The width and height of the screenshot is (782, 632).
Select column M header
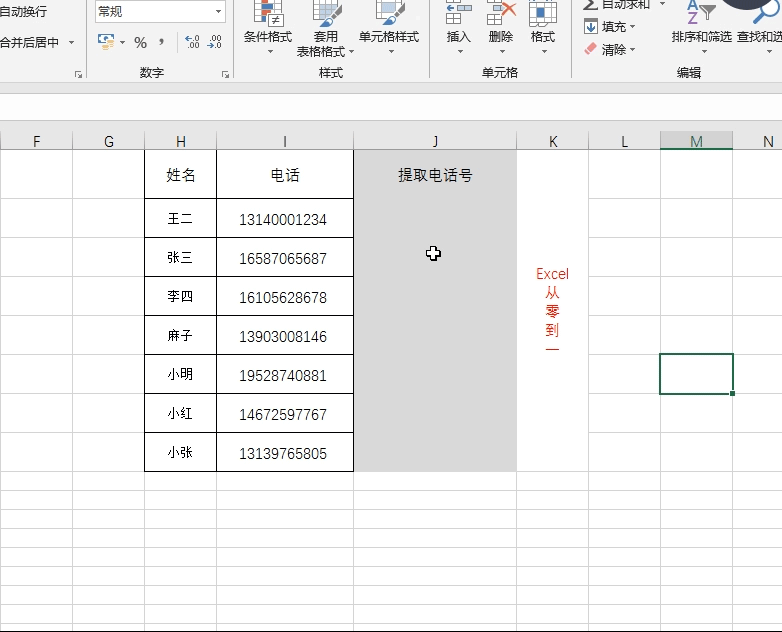[696, 141]
